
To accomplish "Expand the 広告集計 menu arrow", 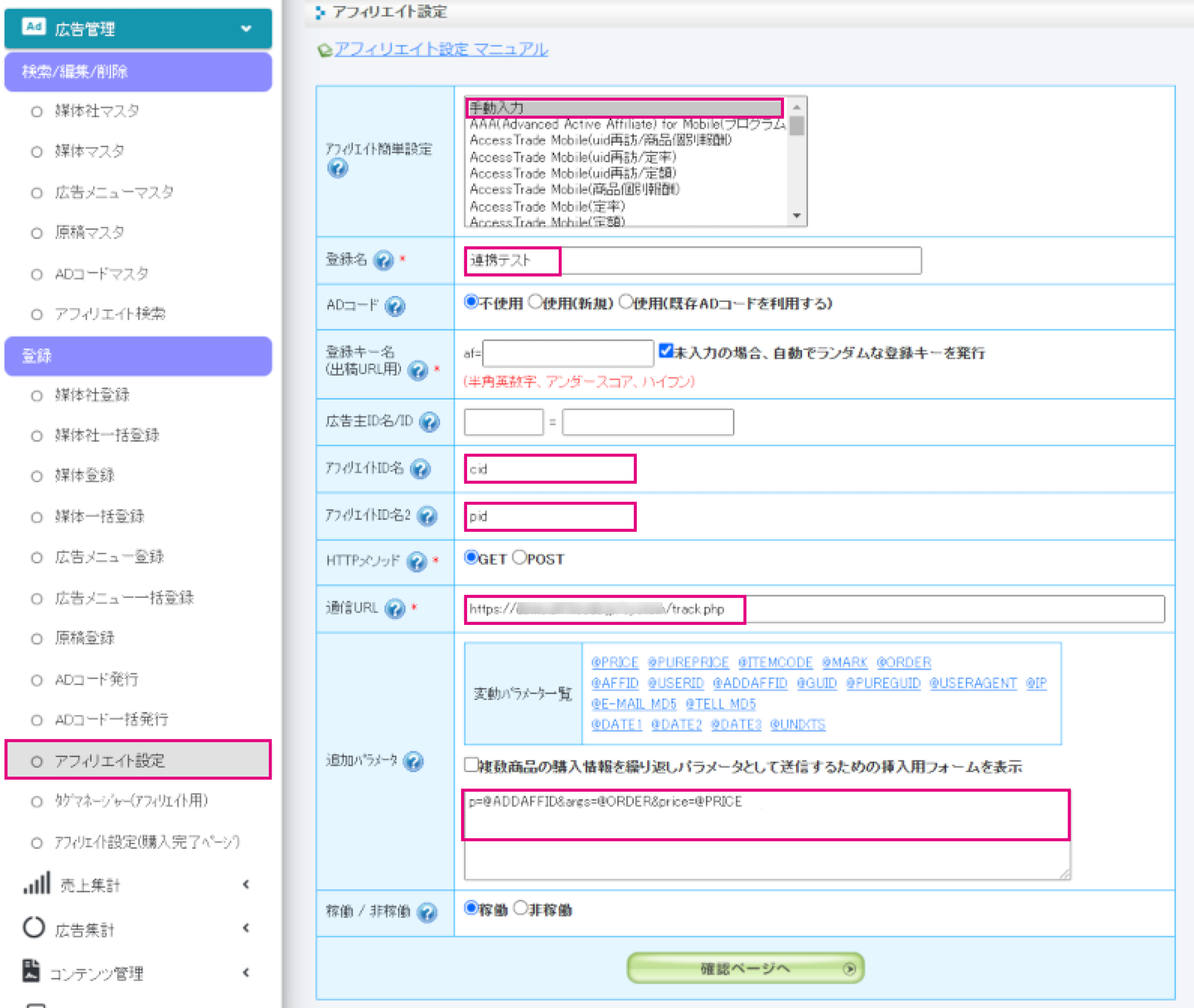I will (x=246, y=928).
